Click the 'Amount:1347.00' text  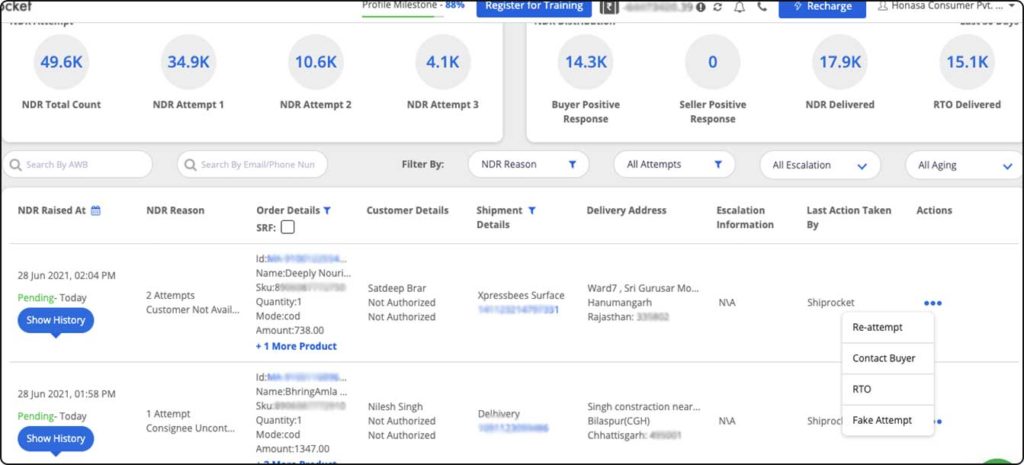pos(293,449)
